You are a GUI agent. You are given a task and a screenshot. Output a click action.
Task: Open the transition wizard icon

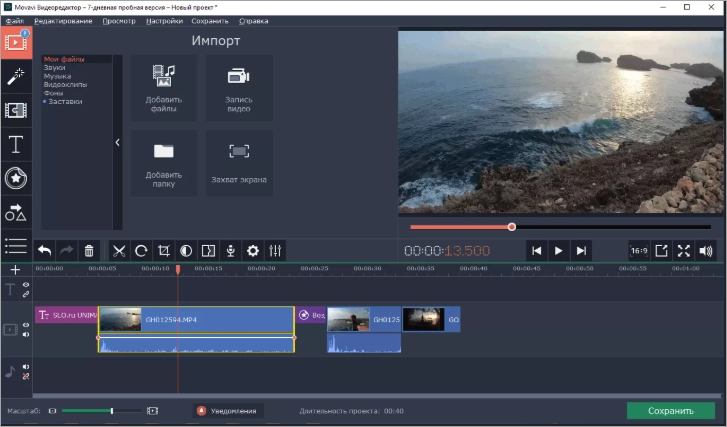(x=208, y=251)
